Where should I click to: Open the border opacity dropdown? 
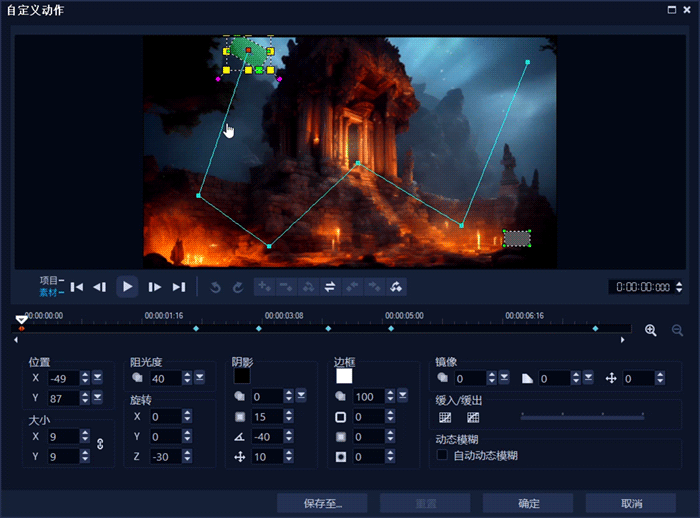(403, 396)
